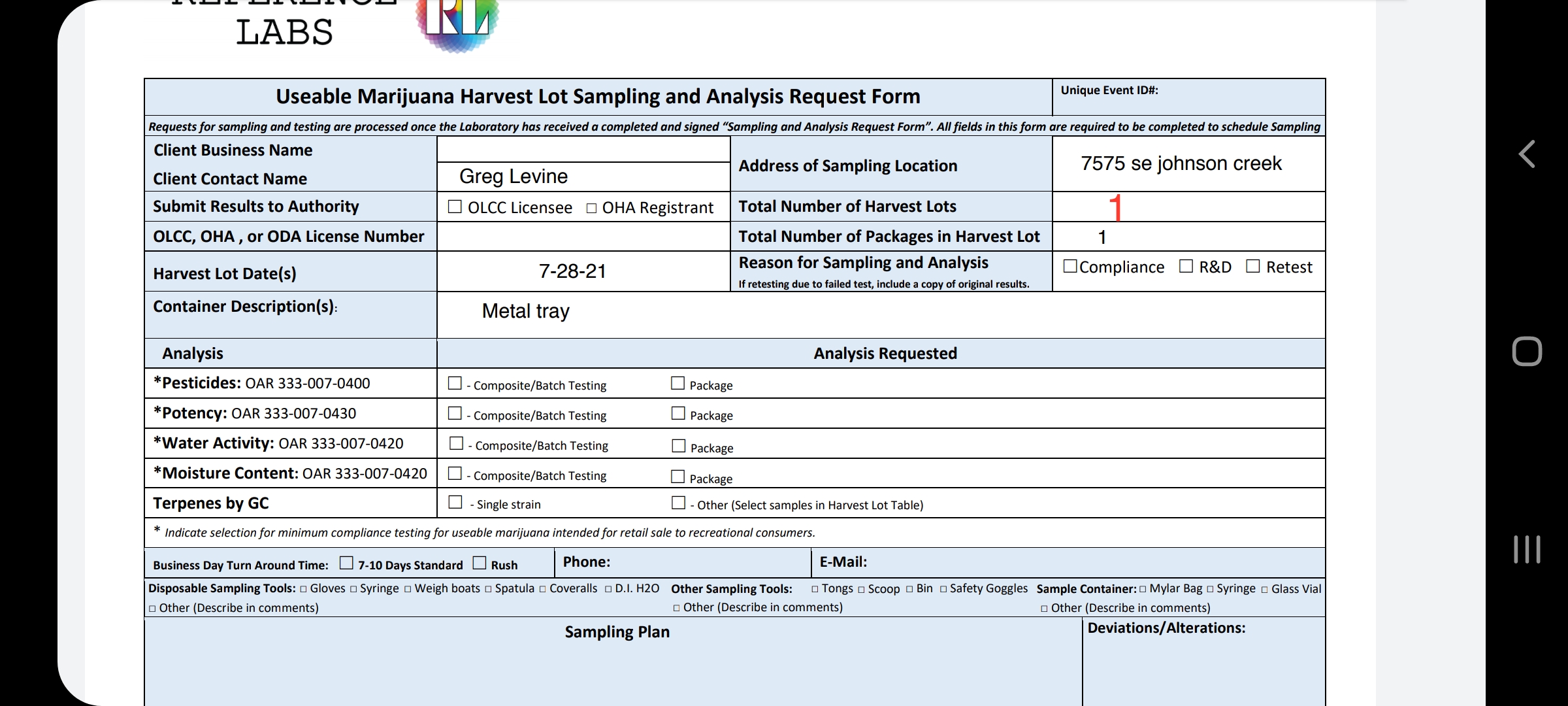
Task: Tick the Rush turnaround checkbox
Action: (x=480, y=563)
